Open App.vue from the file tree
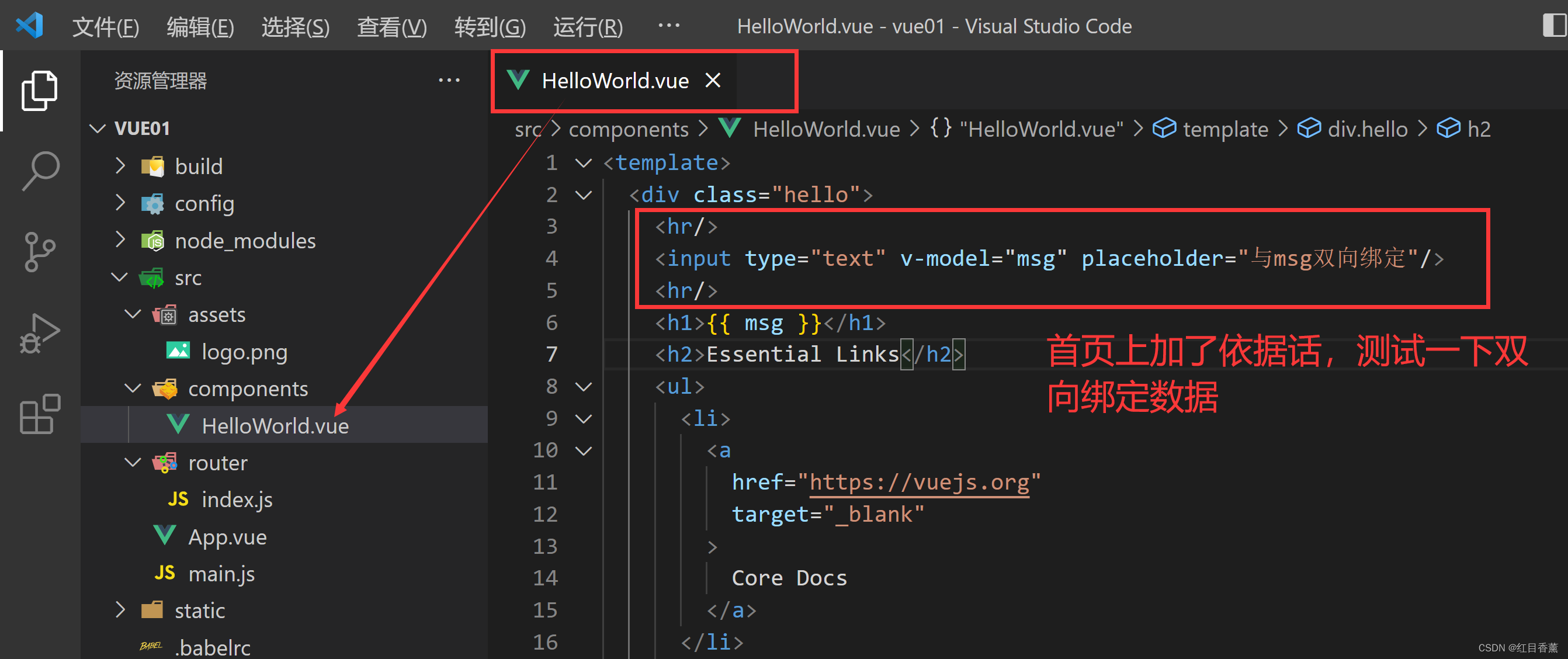Image resolution: width=1568 pixels, height=659 pixels. click(227, 537)
